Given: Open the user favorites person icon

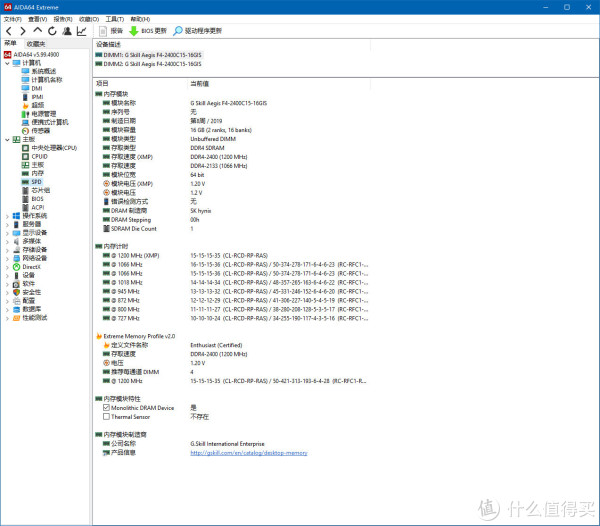Looking at the screenshot, I should (67, 31).
